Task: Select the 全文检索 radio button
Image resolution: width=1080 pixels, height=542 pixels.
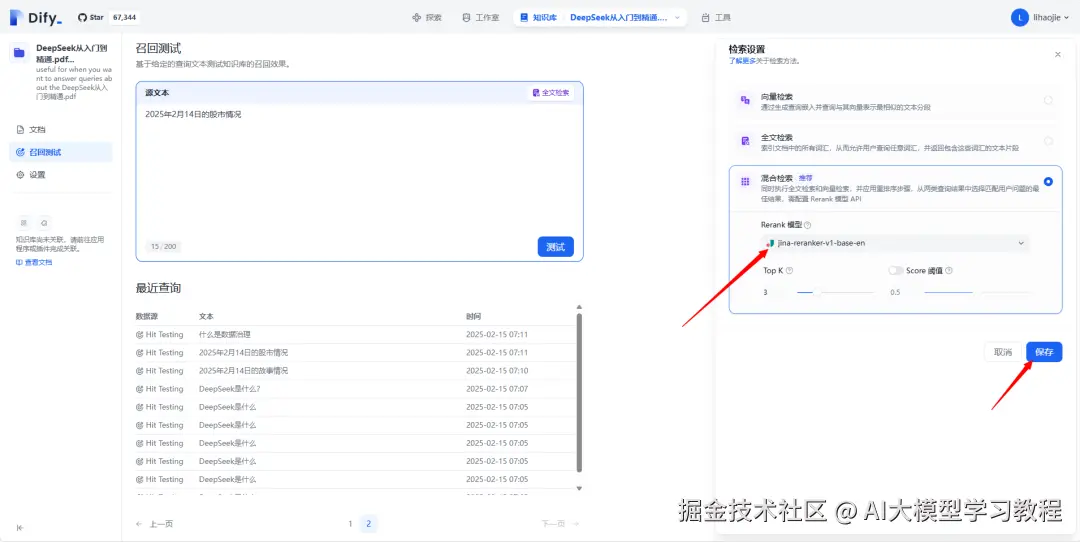Action: click(1048, 141)
